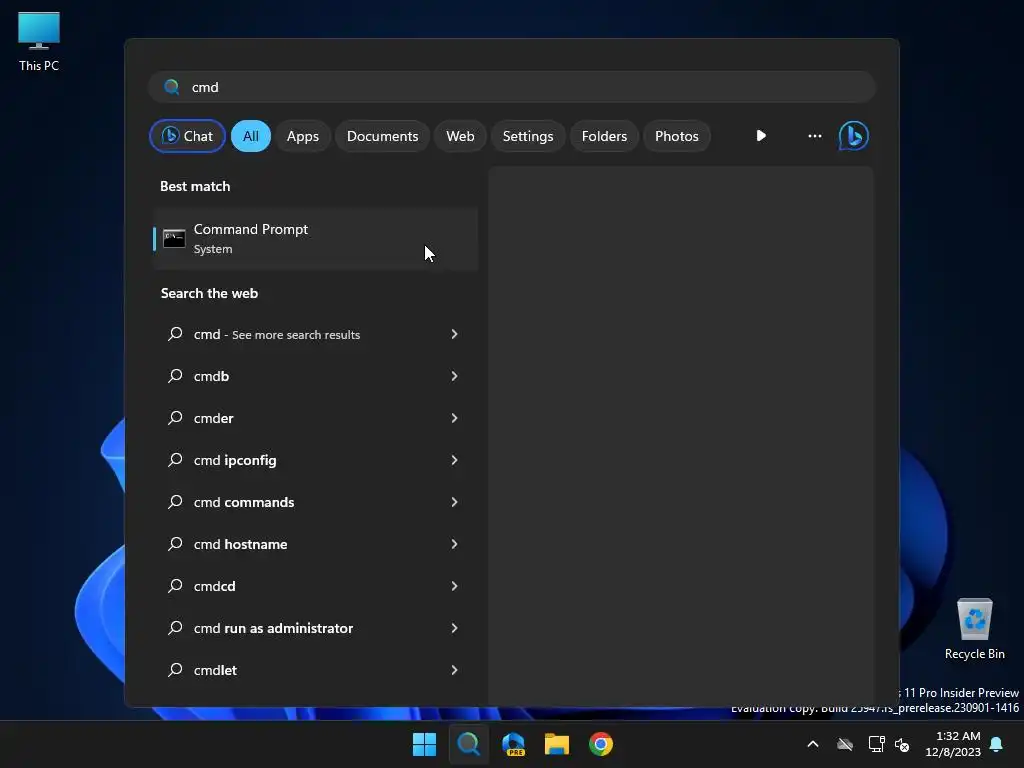Click the search box containing cmd

512,87
